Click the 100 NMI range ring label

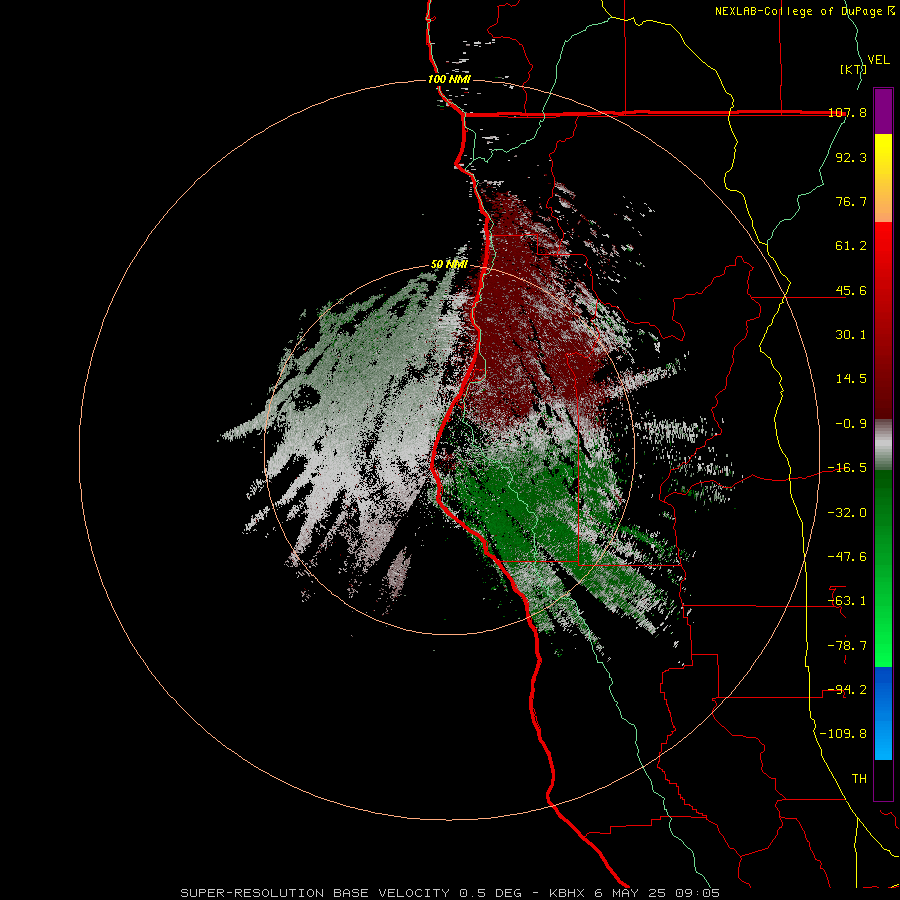(449, 79)
